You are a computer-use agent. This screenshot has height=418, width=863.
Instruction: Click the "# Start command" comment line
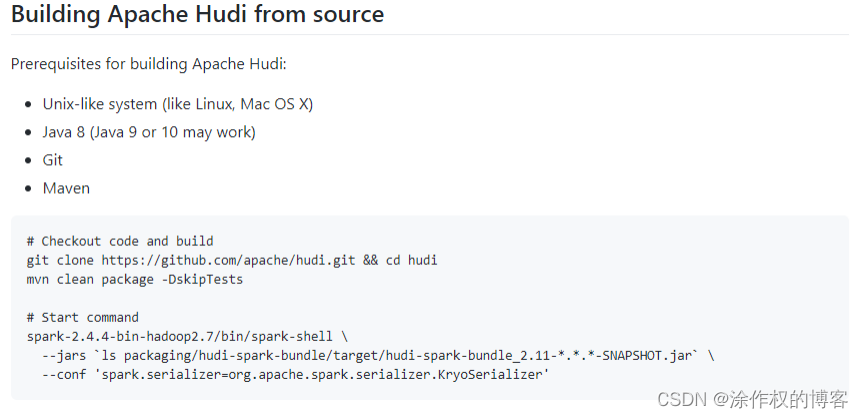click(x=83, y=318)
